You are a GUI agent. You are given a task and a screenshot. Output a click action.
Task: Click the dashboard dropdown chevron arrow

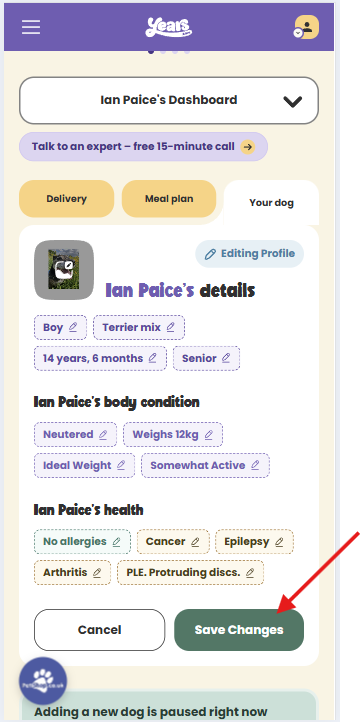[293, 101]
